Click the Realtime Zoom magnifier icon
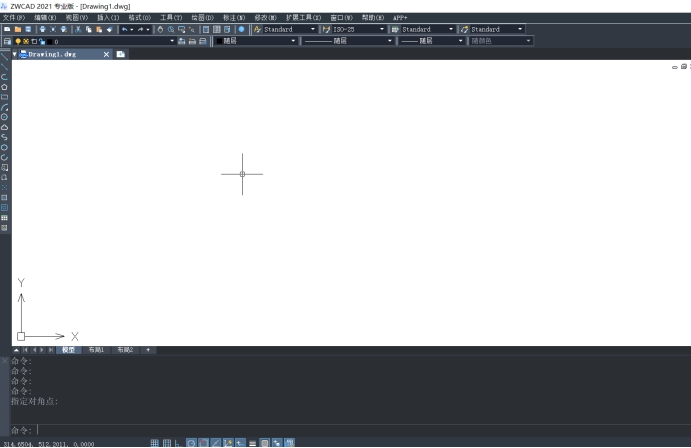This screenshot has width=691, height=448. (171, 30)
